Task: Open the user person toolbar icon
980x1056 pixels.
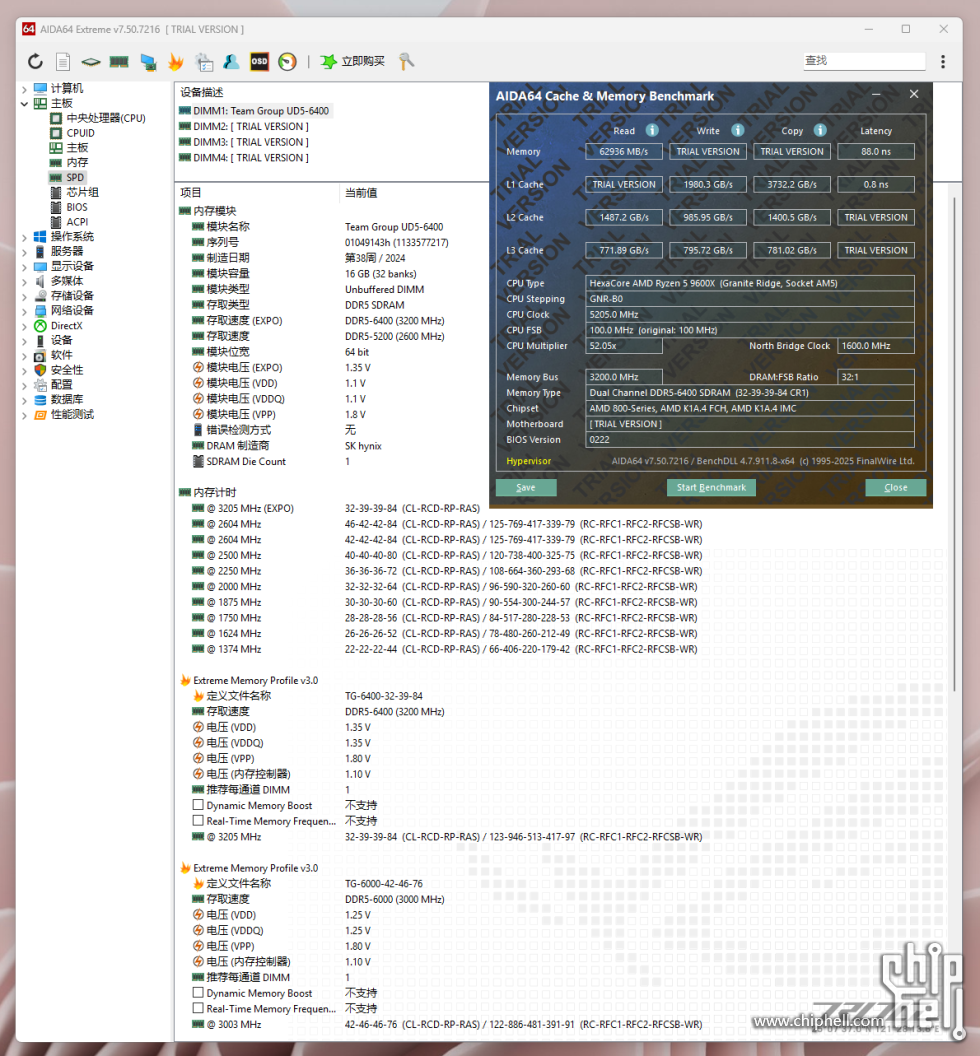Action: pos(231,62)
